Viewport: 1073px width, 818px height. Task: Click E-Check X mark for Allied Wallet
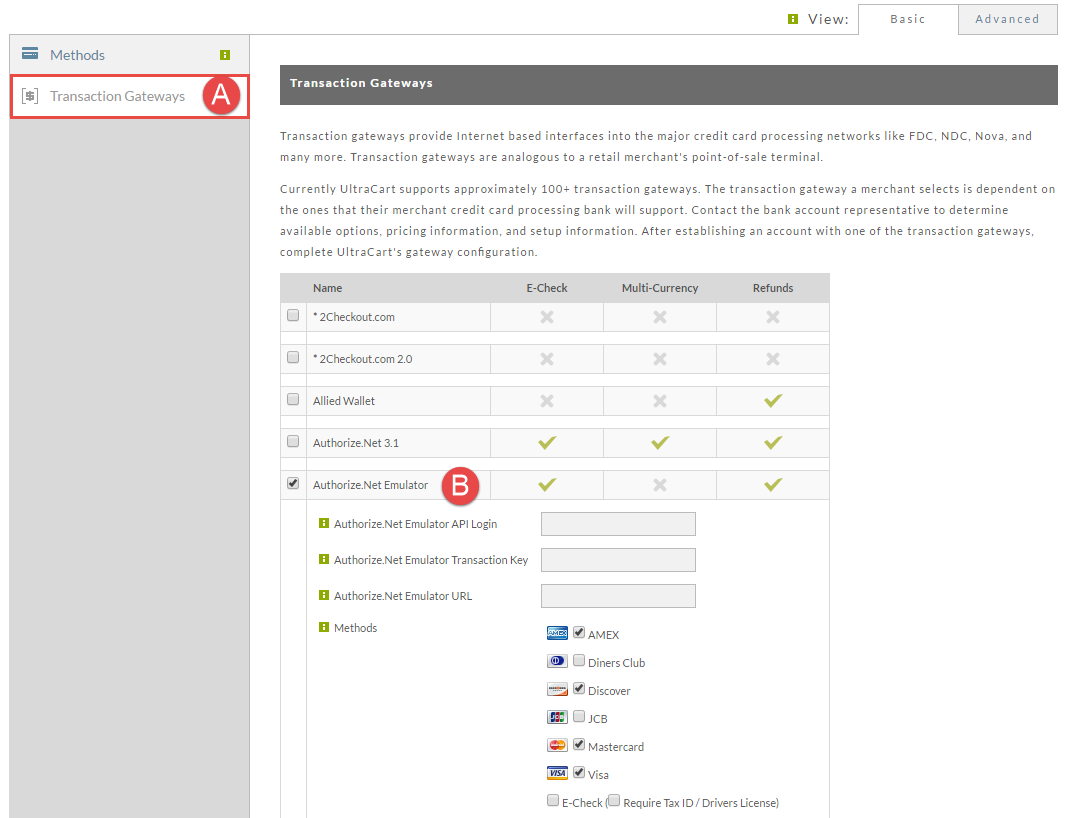[x=547, y=401]
